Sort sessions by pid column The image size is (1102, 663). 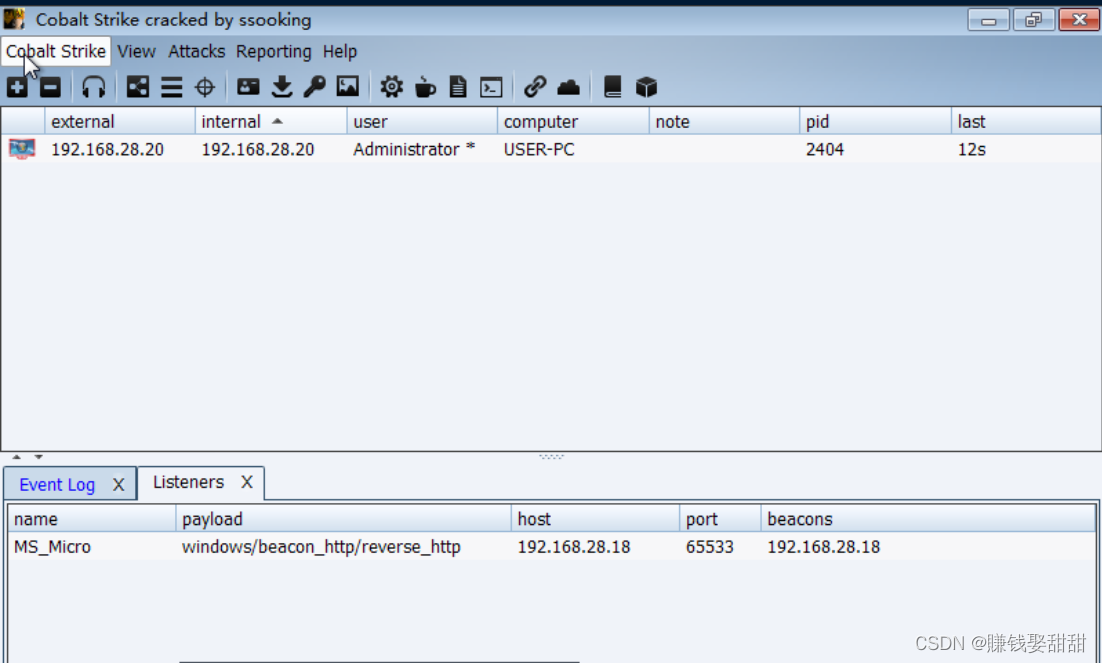(x=875, y=122)
